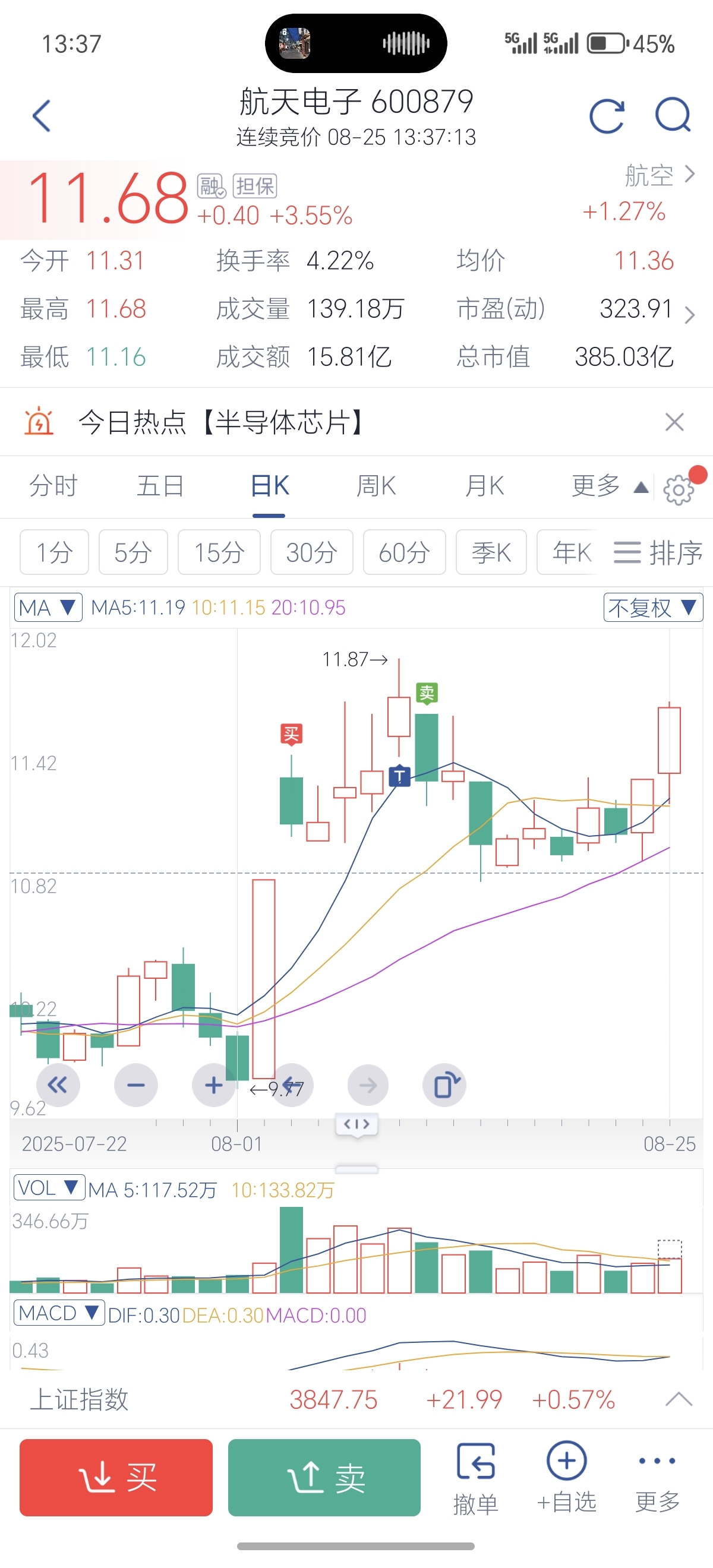Open the MA indicator dropdown
This screenshot has width=713, height=1568.
pyautogui.click(x=48, y=608)
